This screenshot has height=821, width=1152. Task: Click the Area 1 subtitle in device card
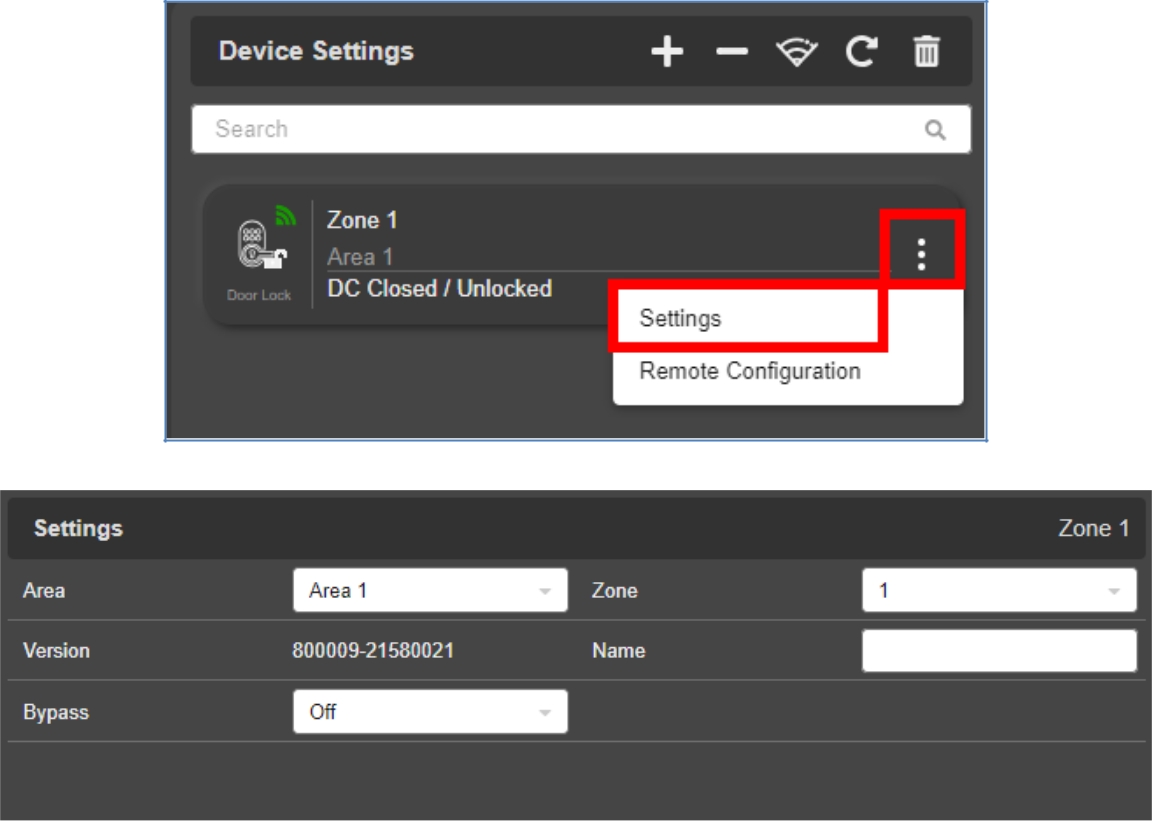(360, 257)
